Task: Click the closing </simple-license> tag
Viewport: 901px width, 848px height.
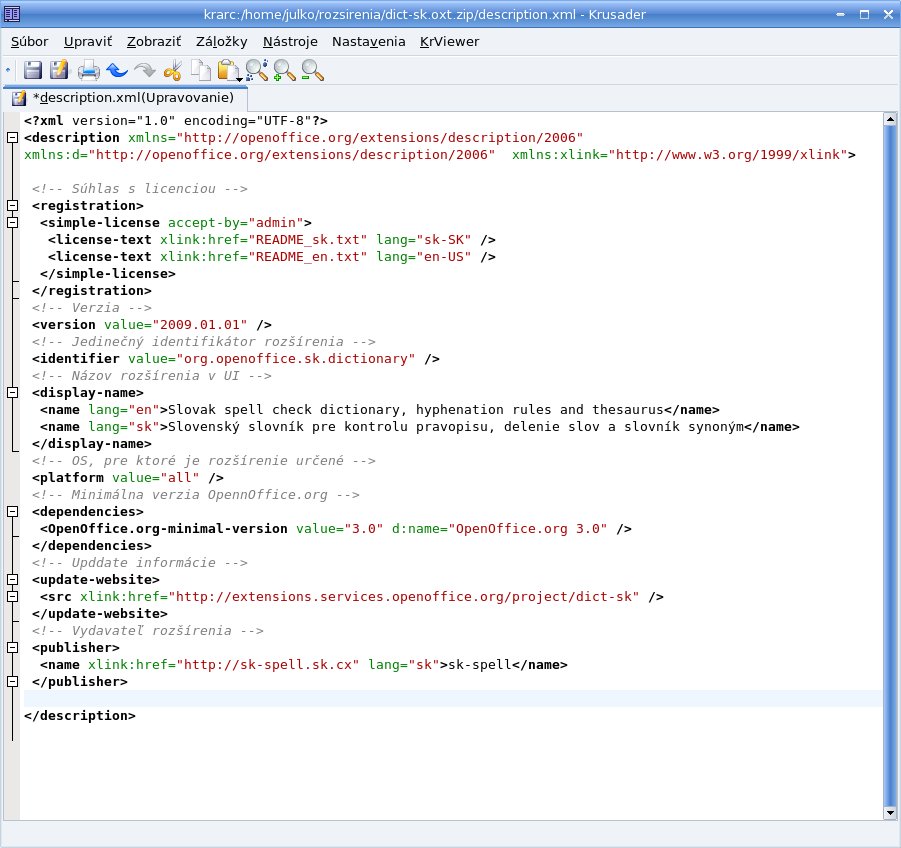Action: (108, 274)
